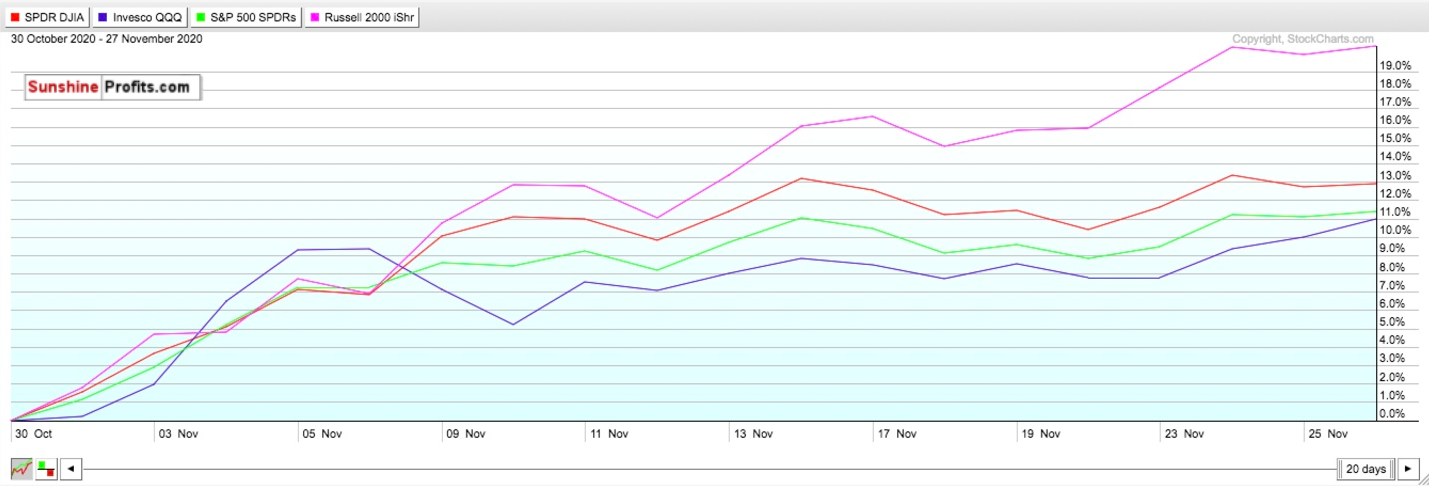This screenshot has width=1429, height=486.
Task: Click the 18.0% y-axis label
Action: pos(1396,83)
